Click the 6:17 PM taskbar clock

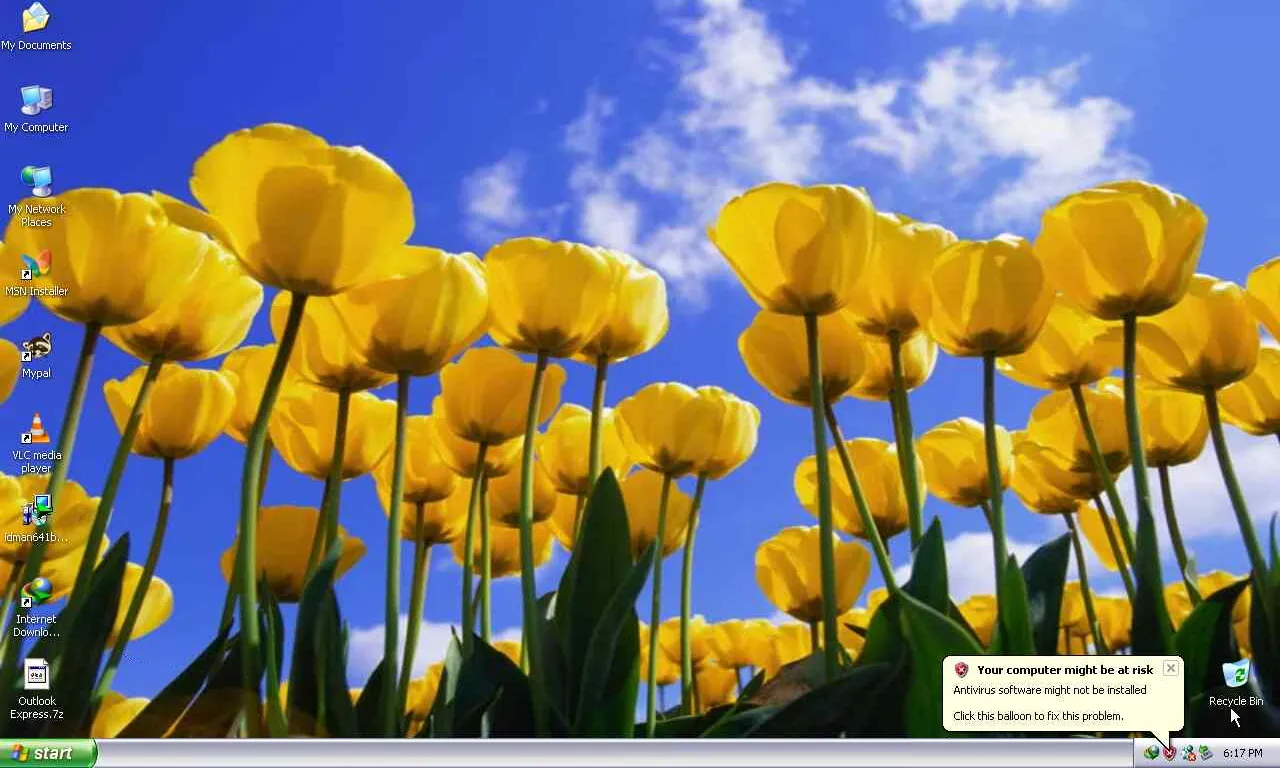1243,753
